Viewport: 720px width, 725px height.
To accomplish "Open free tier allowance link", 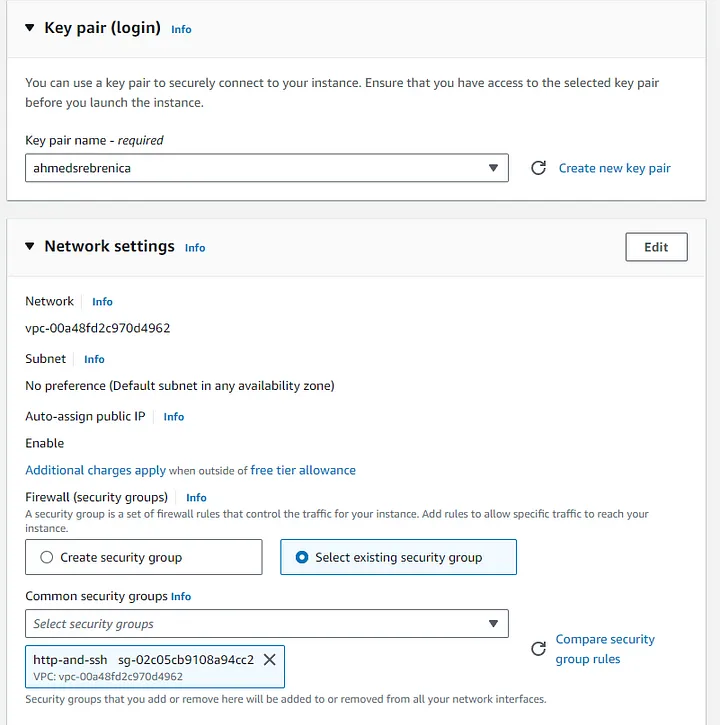I will [303, 470].
